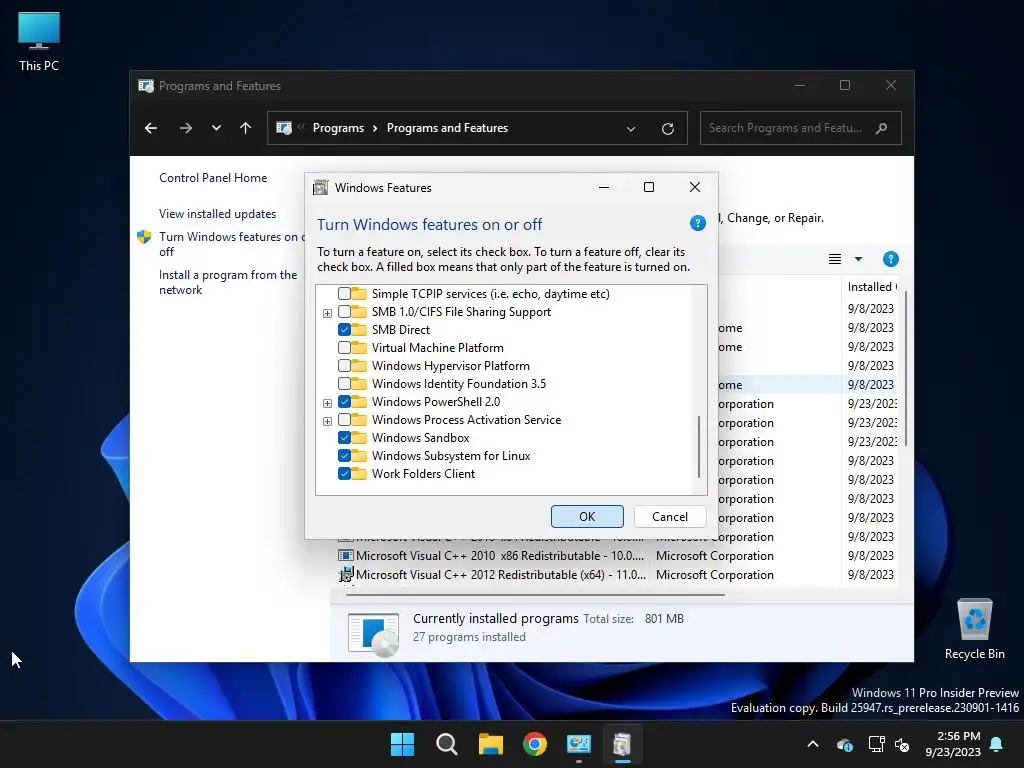Screen dimensions: 1024x768
Task: Open Control Panel Home link
Action: (x=213, y=178)
